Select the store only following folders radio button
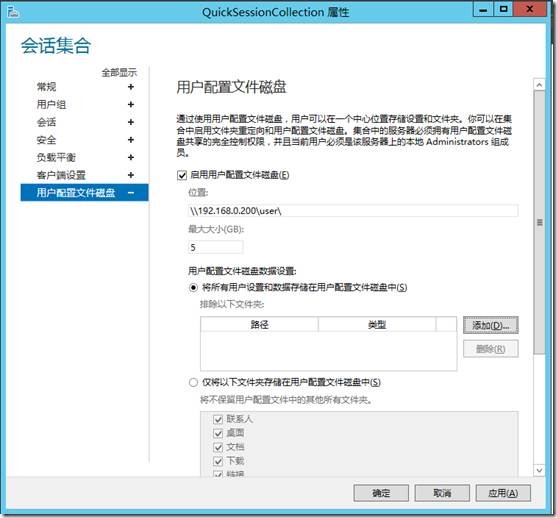Screen dimensions: 557x518 coord(193,383)
